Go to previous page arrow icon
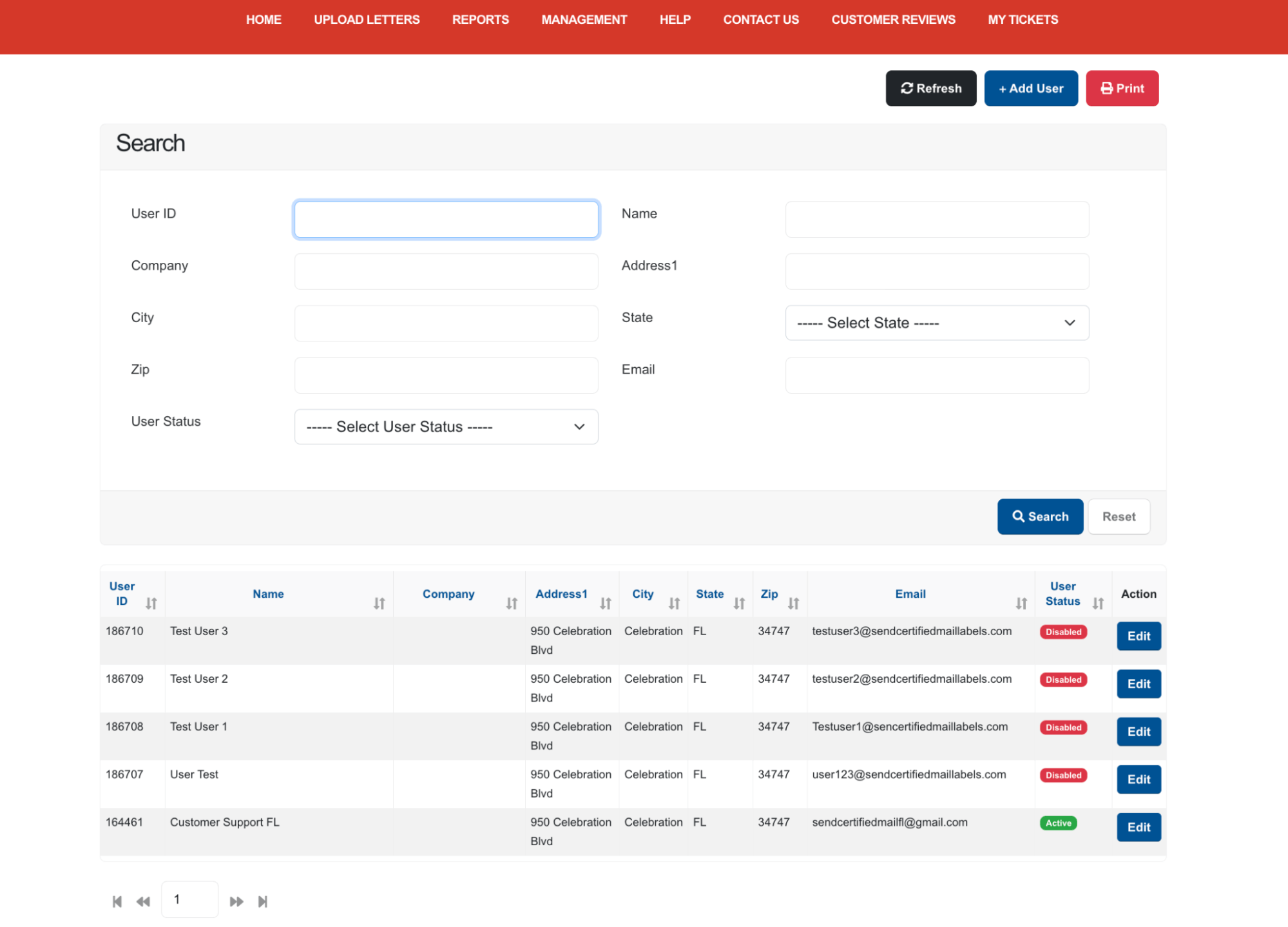 (143, 901)
